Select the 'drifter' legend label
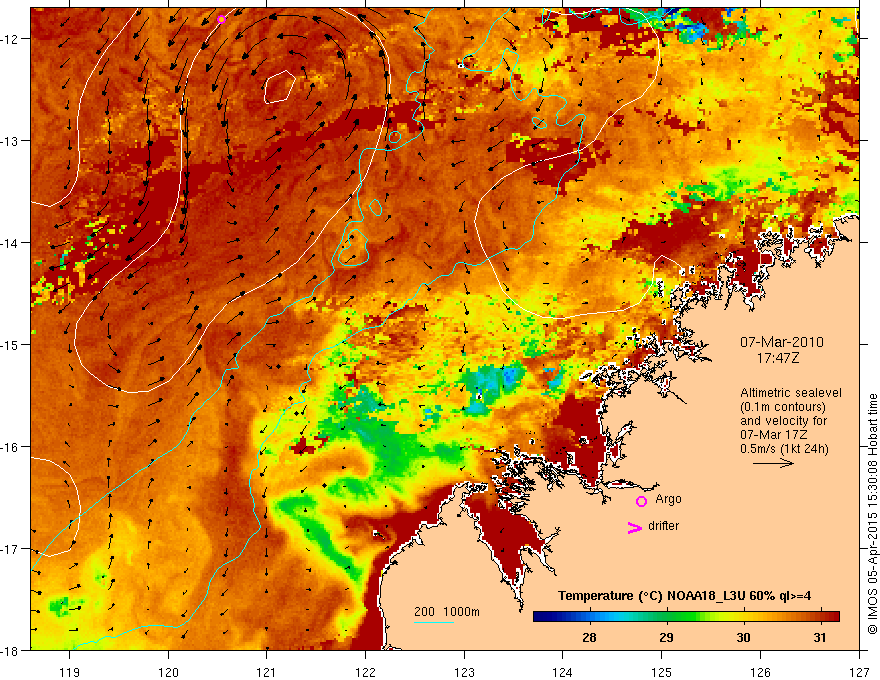The image size is (880, 680). pos(663,526)
